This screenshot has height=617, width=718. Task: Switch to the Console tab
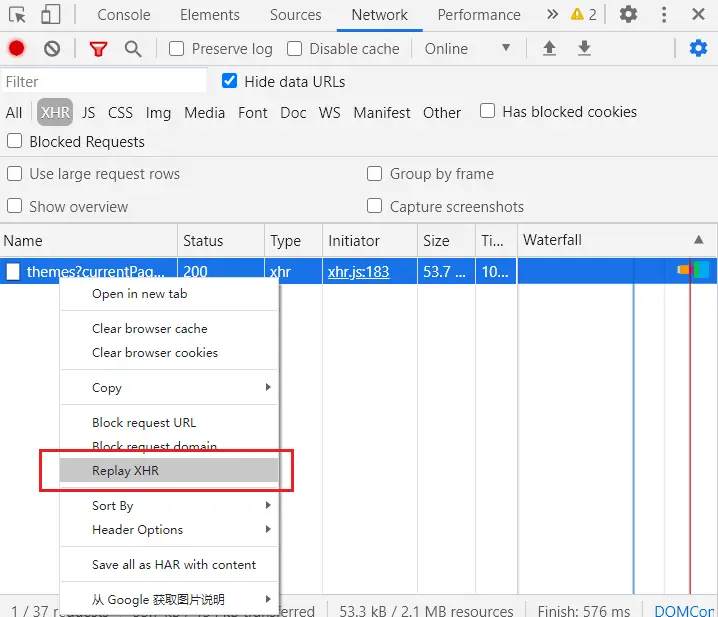tap(124, 15)
